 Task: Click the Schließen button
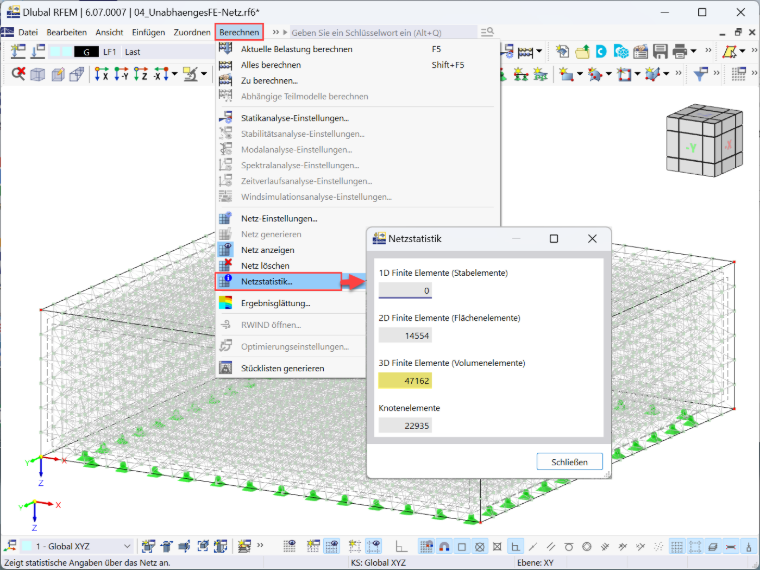point(570,462)
